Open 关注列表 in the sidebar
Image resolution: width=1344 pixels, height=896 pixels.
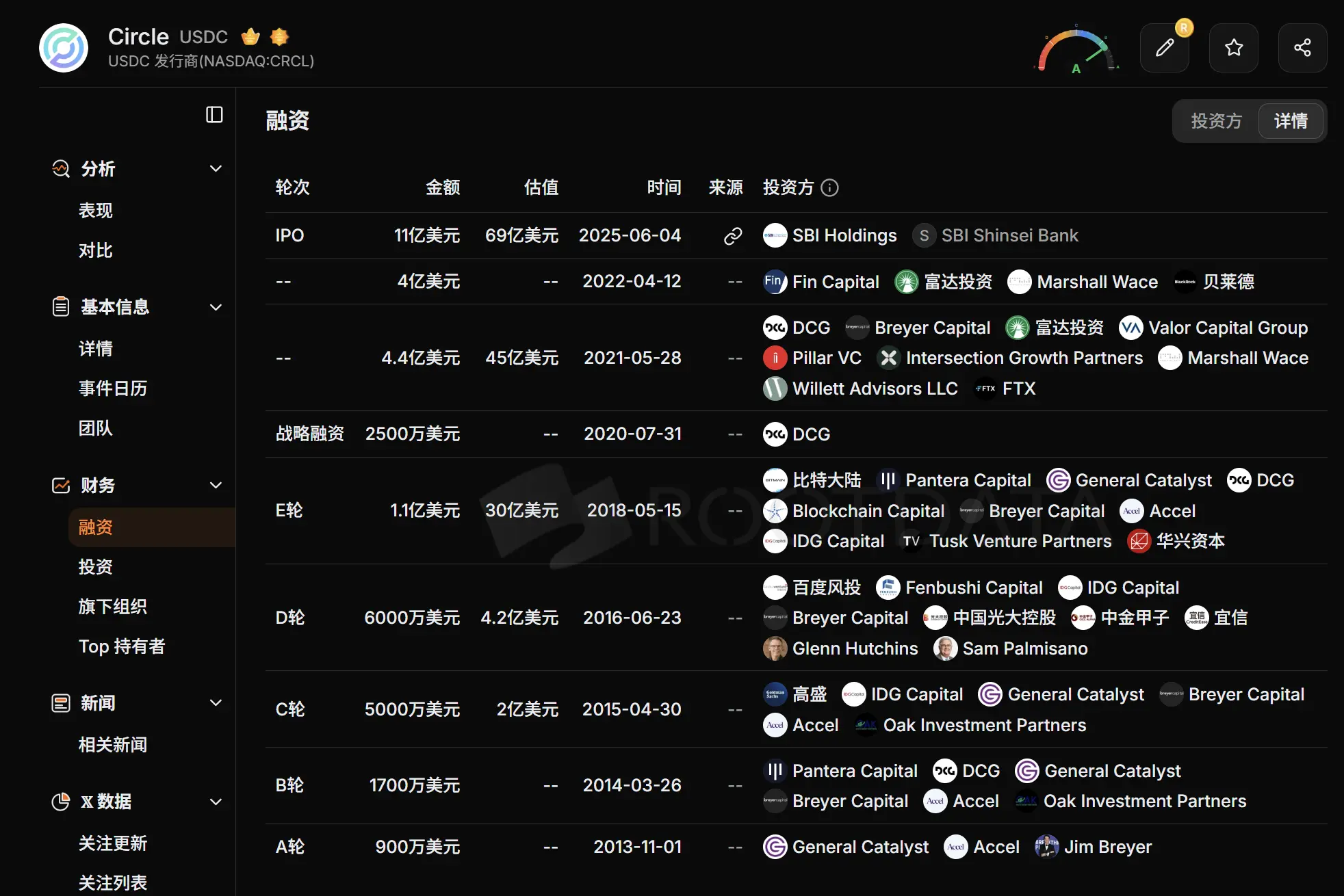pyautogui.click(x=113, y=883)
